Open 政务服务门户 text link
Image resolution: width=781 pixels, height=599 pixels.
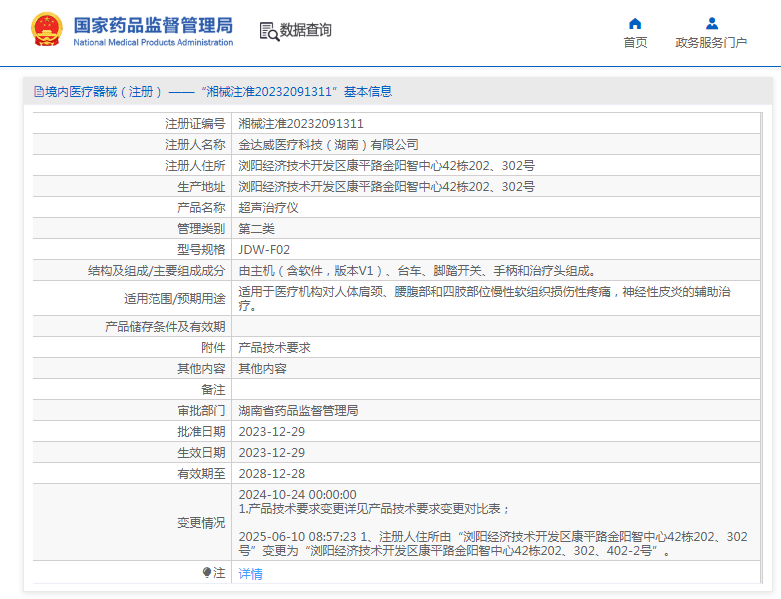[711, 43]
